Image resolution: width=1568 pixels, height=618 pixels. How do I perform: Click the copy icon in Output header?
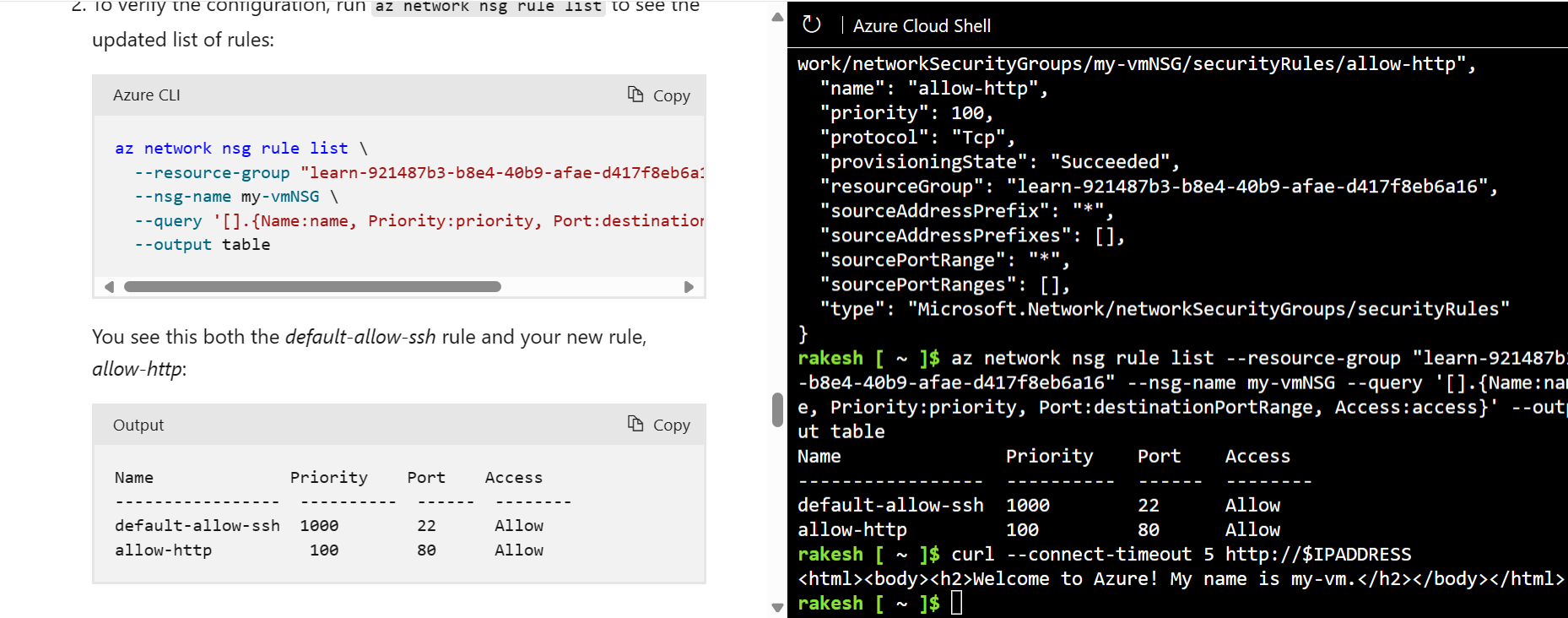click(x=635, y=424)
